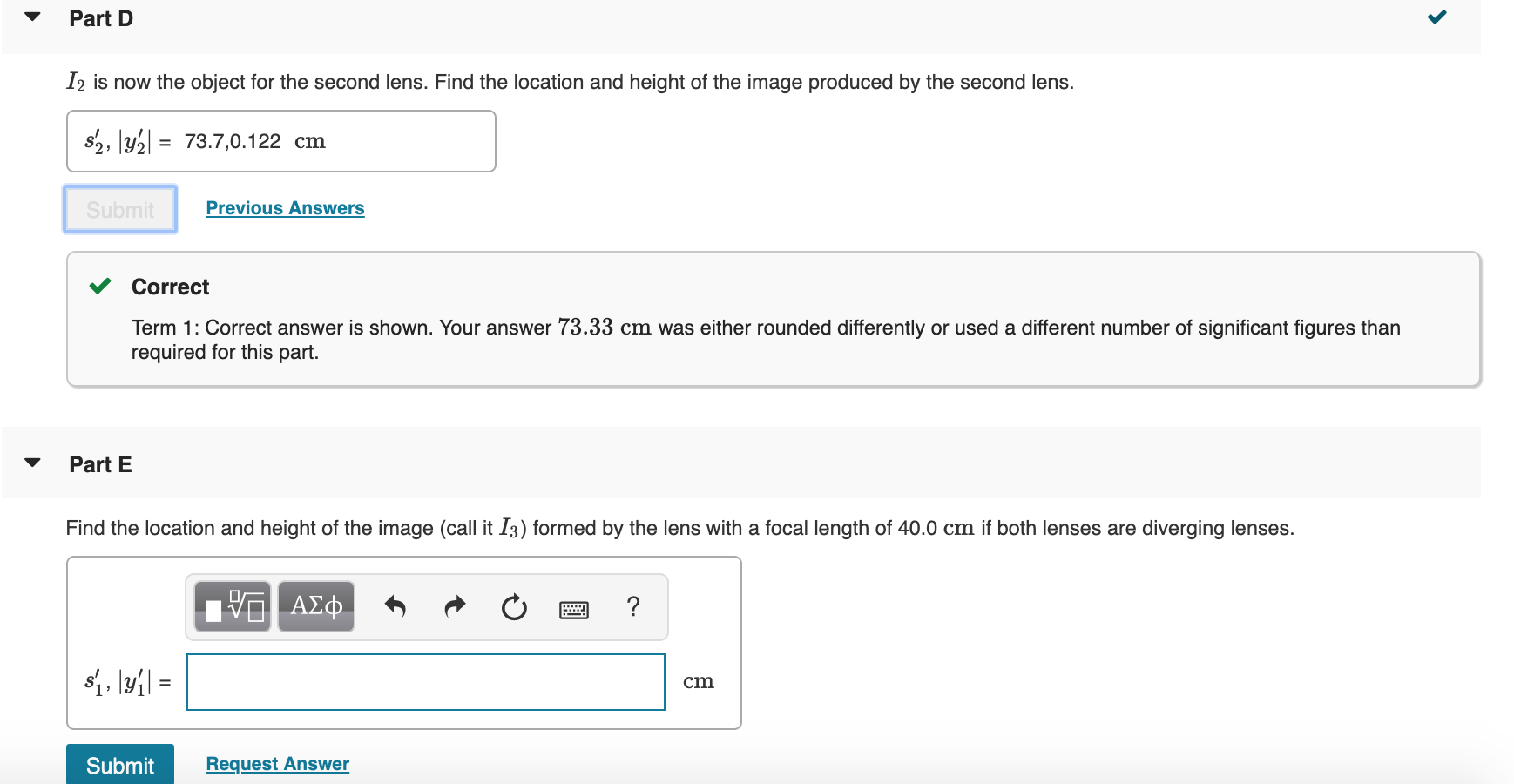Redo entry in the equation editor
This screenshot has width=1514, height=784.
click(454, 607)
